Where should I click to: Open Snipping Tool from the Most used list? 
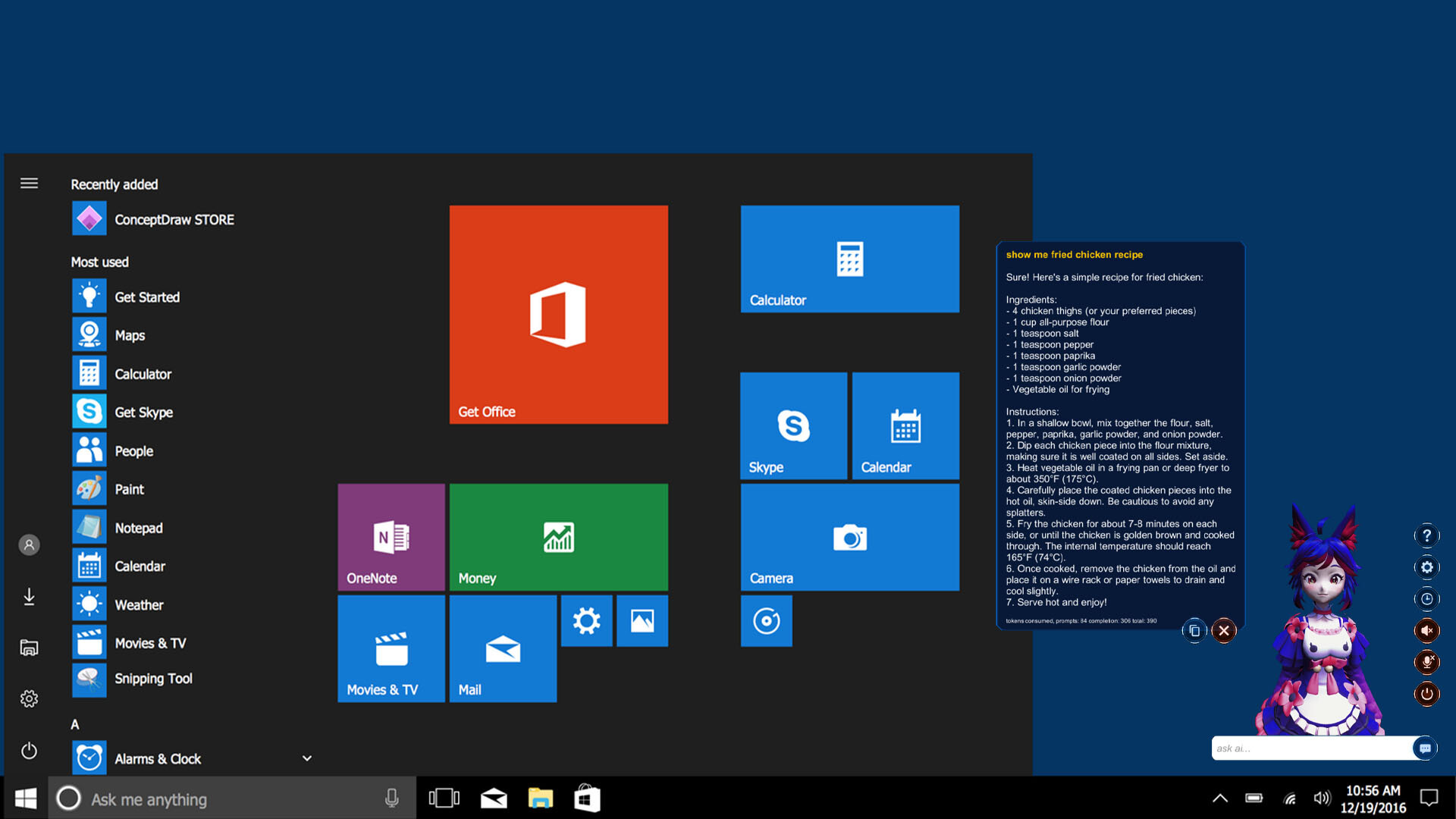pyautogui.click(x=153, y=679)
